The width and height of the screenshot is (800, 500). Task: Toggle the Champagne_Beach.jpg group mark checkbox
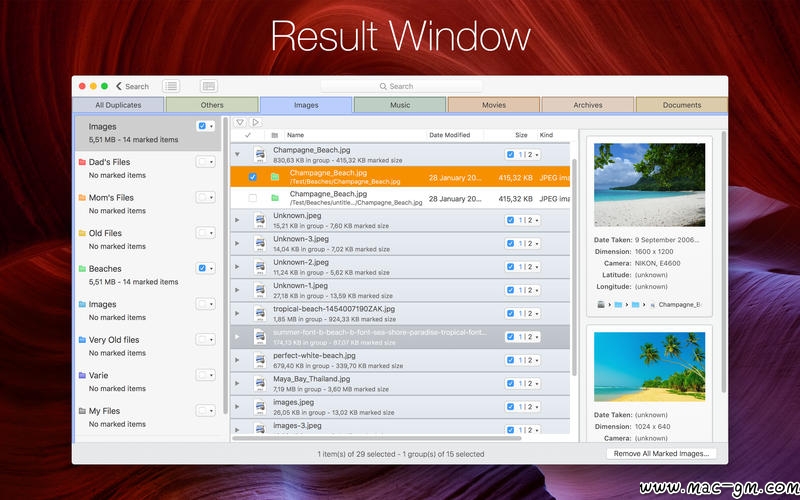(511, 155)
